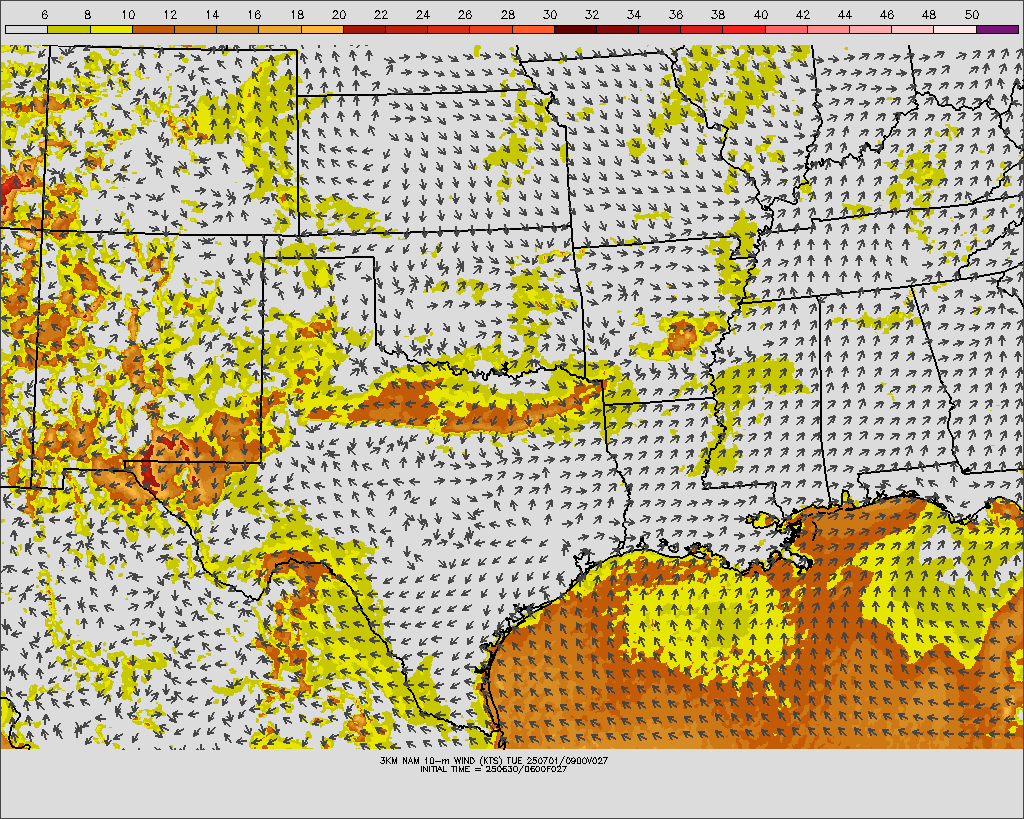Click the legend label "8"
The image size is (1024, 819).
88,14
